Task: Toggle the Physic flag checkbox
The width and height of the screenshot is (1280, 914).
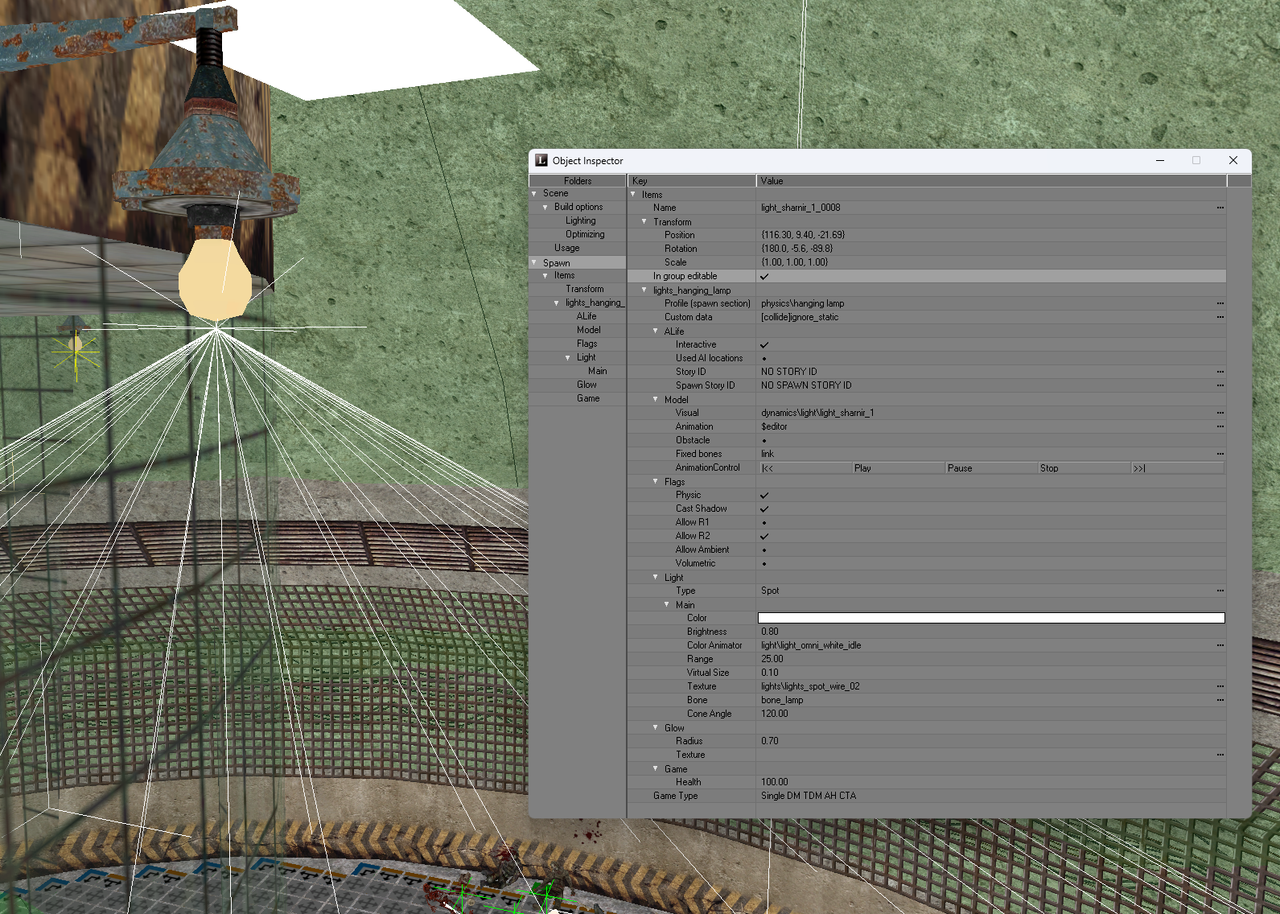Action: (x=764, y=495)
